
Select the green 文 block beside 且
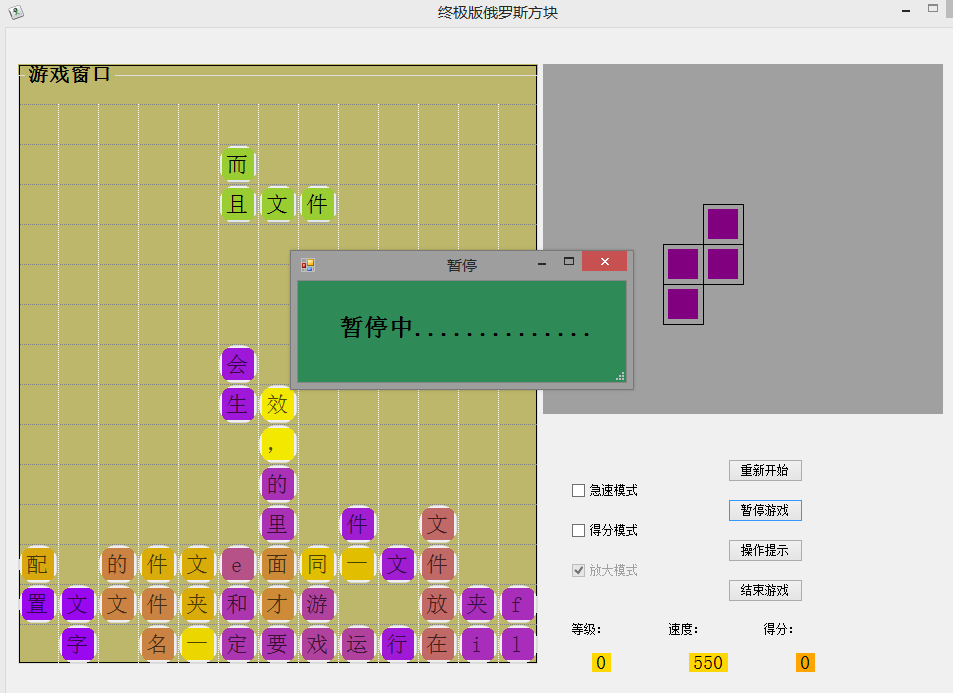click(278, 204)
